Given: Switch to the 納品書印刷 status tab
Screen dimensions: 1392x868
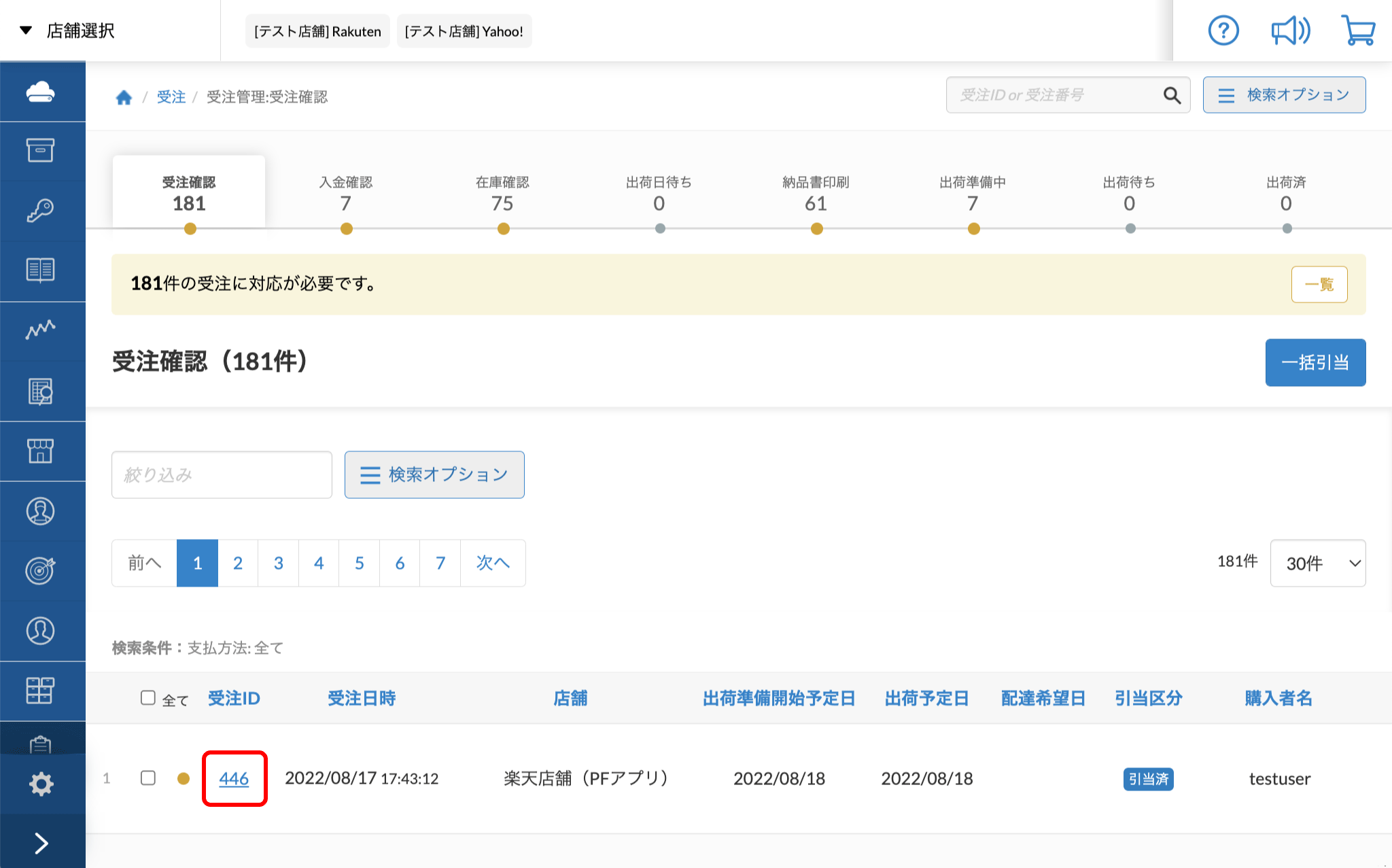Looking at the screenshot, I should pyautogui.click(x=816, y=194).
